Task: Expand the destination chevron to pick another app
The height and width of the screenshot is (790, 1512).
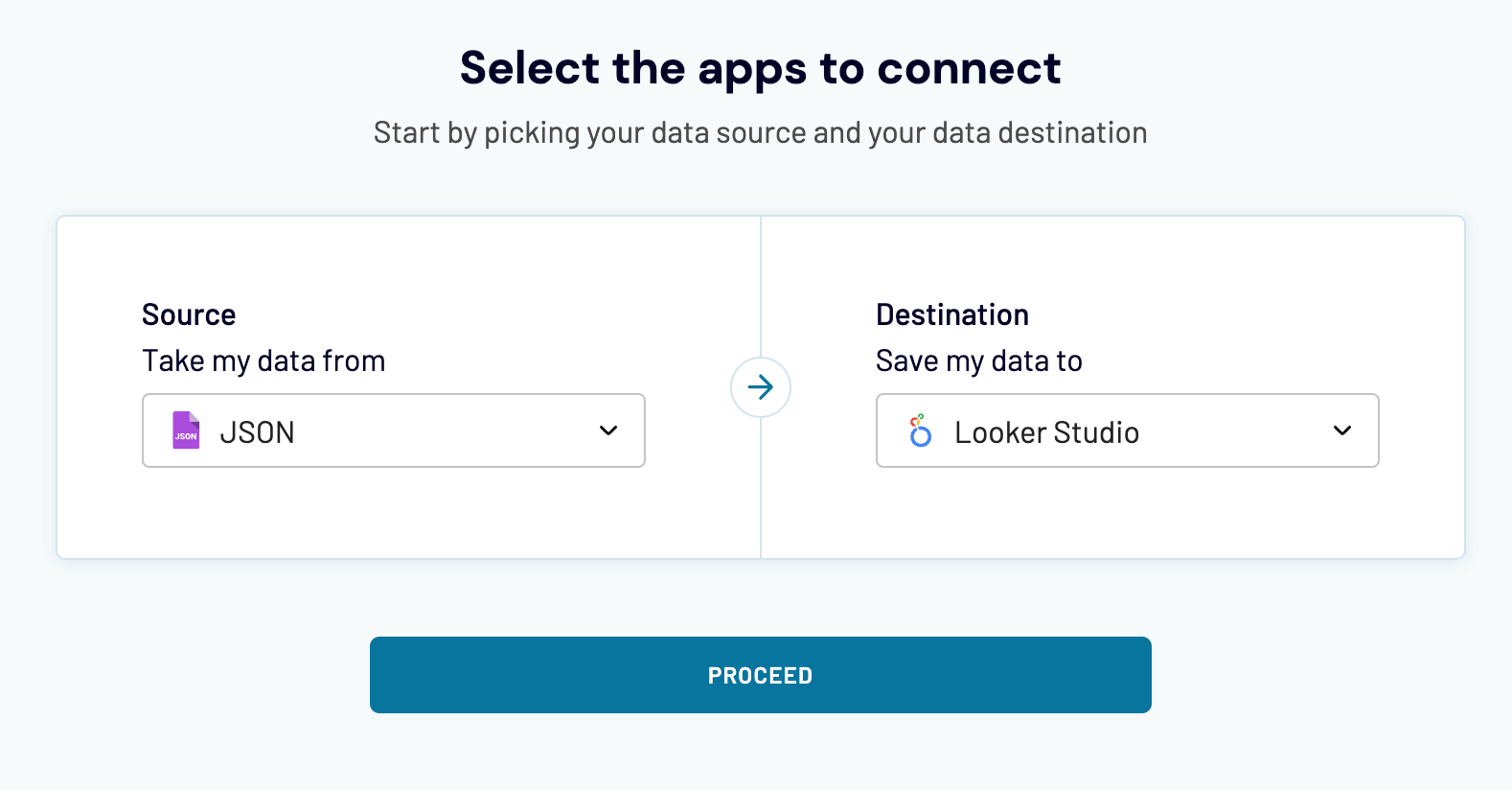Action: coord(1341,431)
